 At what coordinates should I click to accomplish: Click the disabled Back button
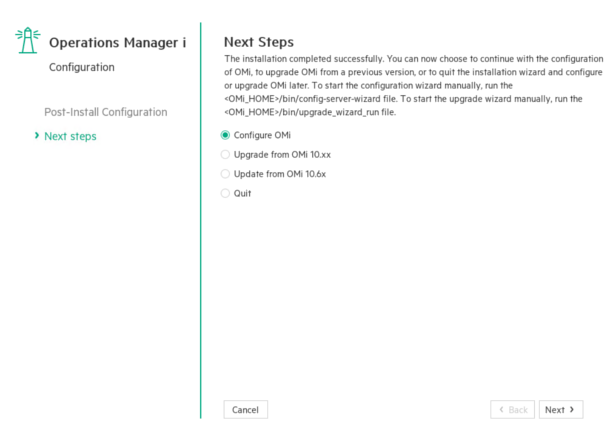click(512, 410)
